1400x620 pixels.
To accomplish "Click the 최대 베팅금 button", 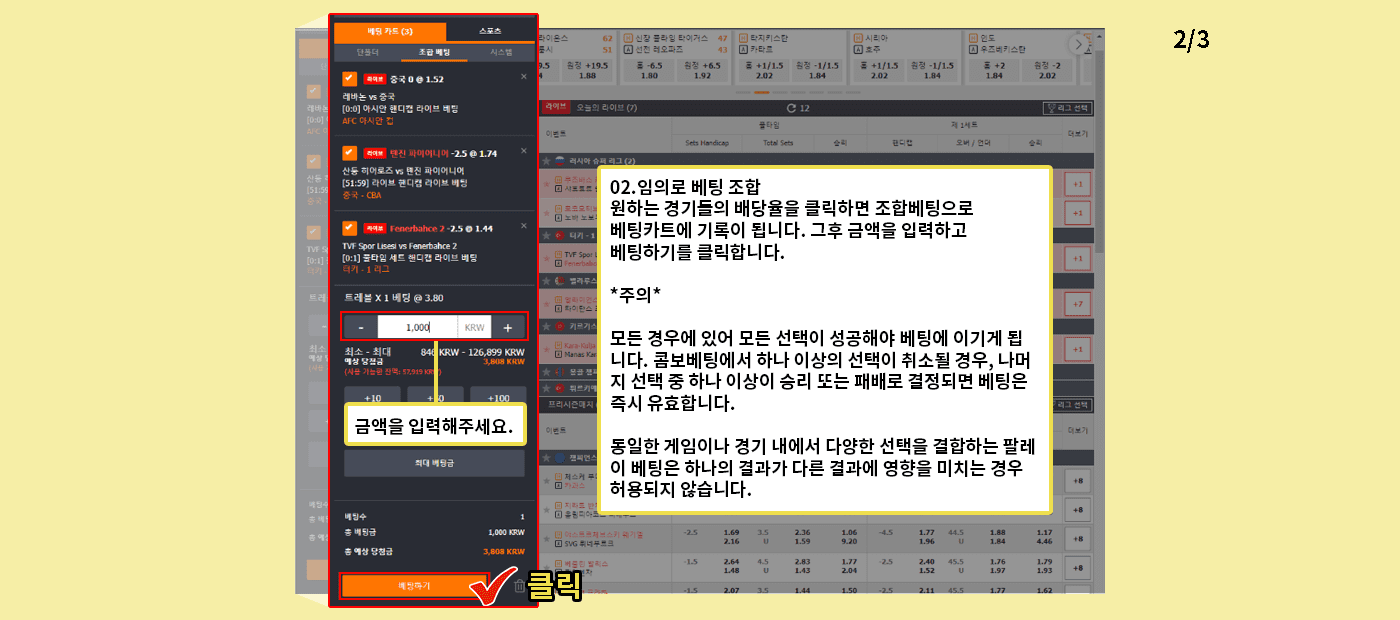I will (434, 463).
